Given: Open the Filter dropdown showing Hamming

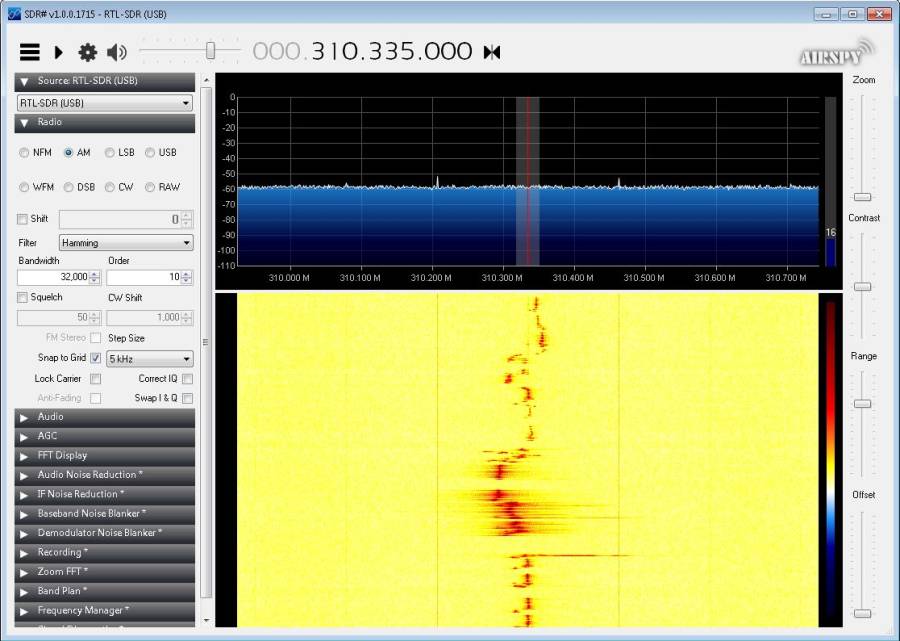Looking at the screenshot, I should click(125, 242).
